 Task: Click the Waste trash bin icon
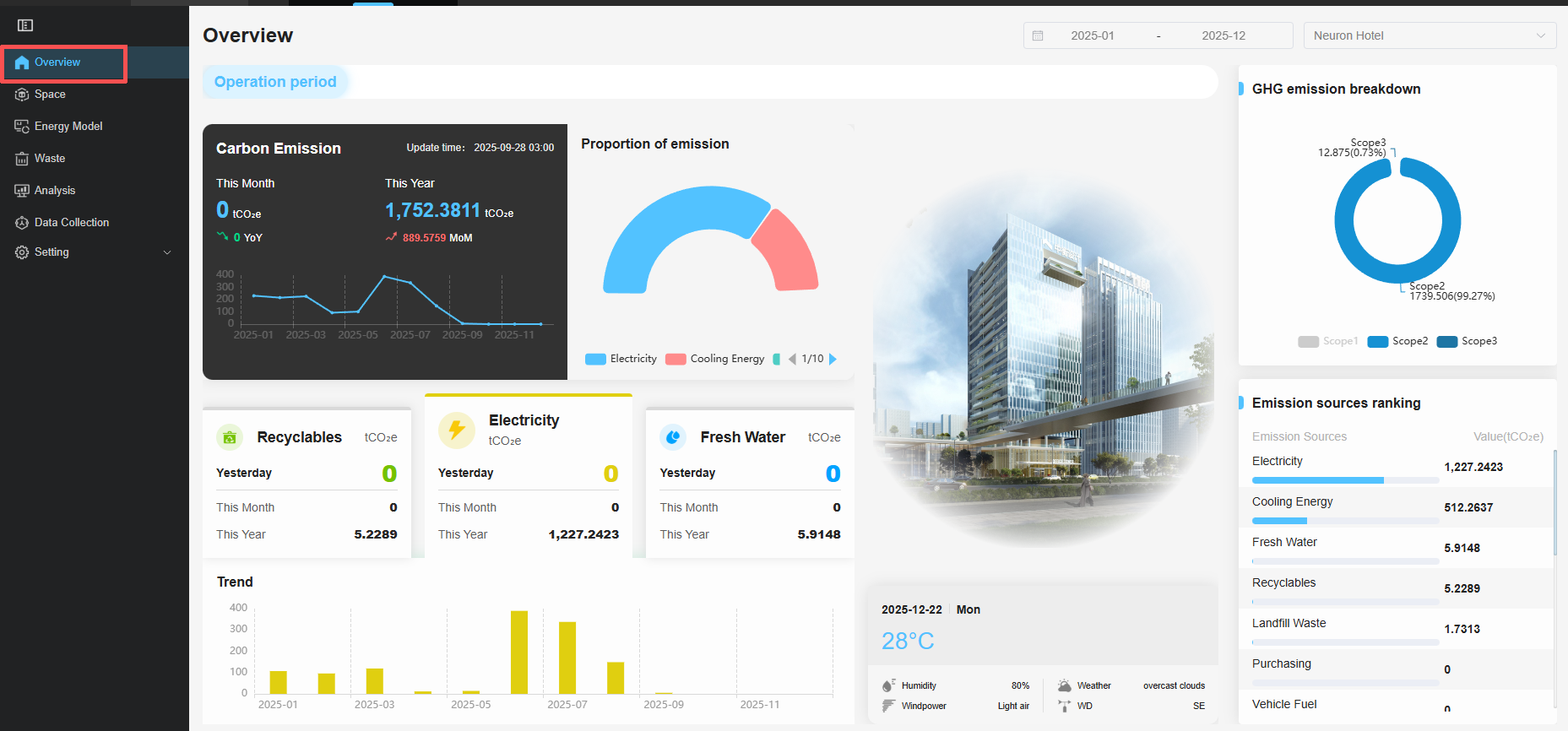(x=22, y=159)
